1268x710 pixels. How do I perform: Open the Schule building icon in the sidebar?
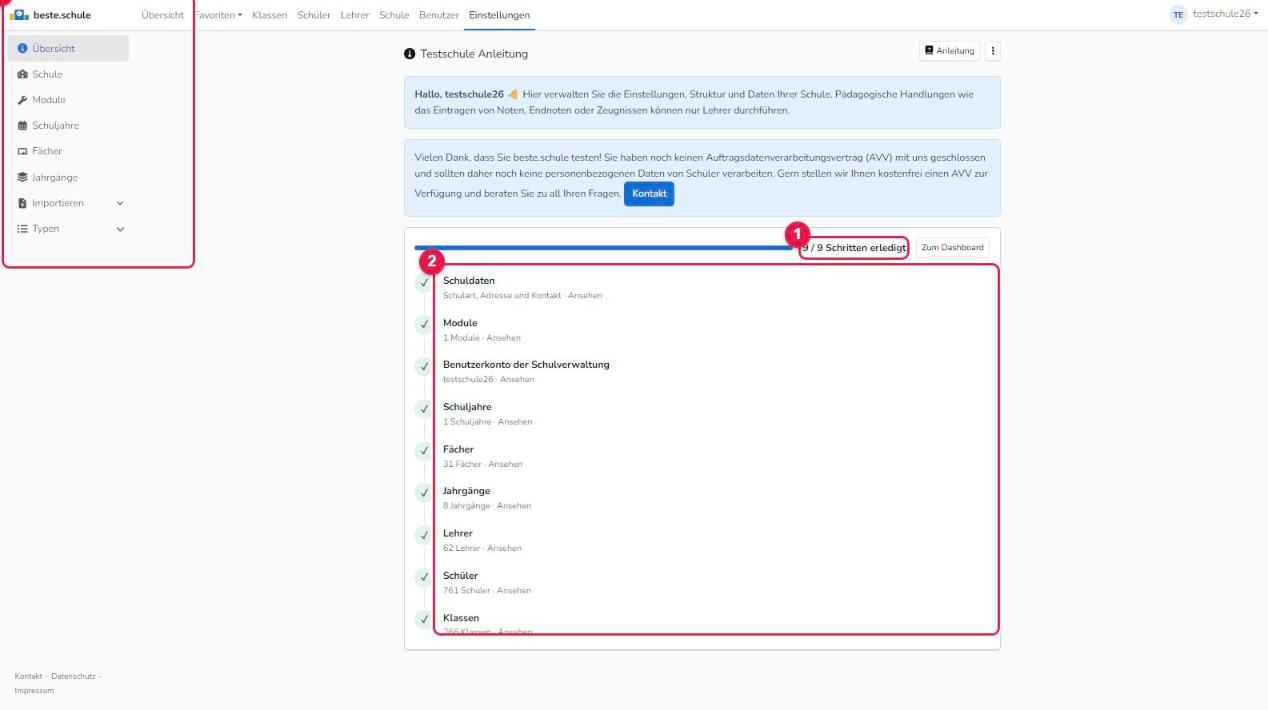pyautogui.click(x=23, y=75)
